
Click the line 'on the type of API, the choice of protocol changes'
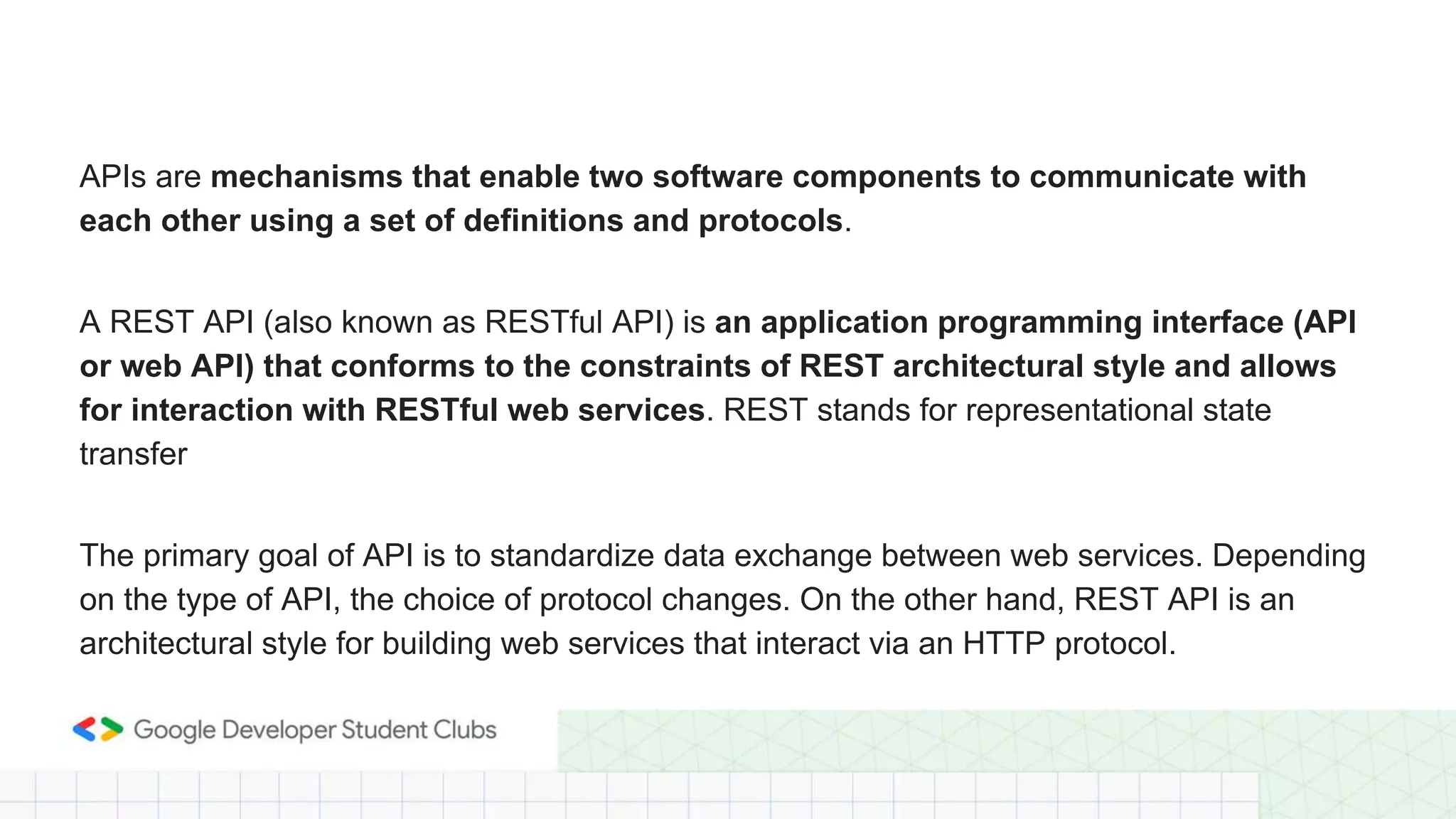tap(430, 600)
